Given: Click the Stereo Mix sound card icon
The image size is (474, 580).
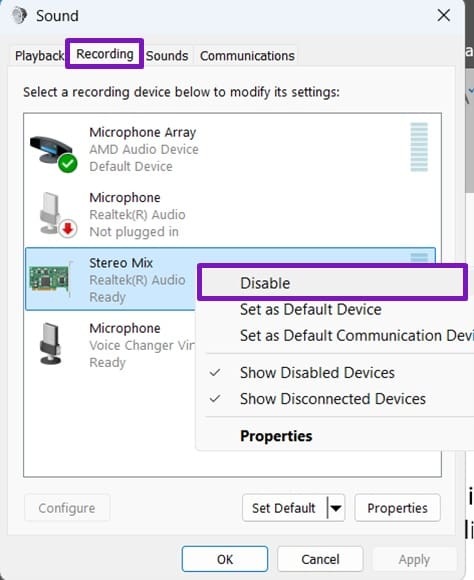Looking at the screenshot, I should 50,279.
